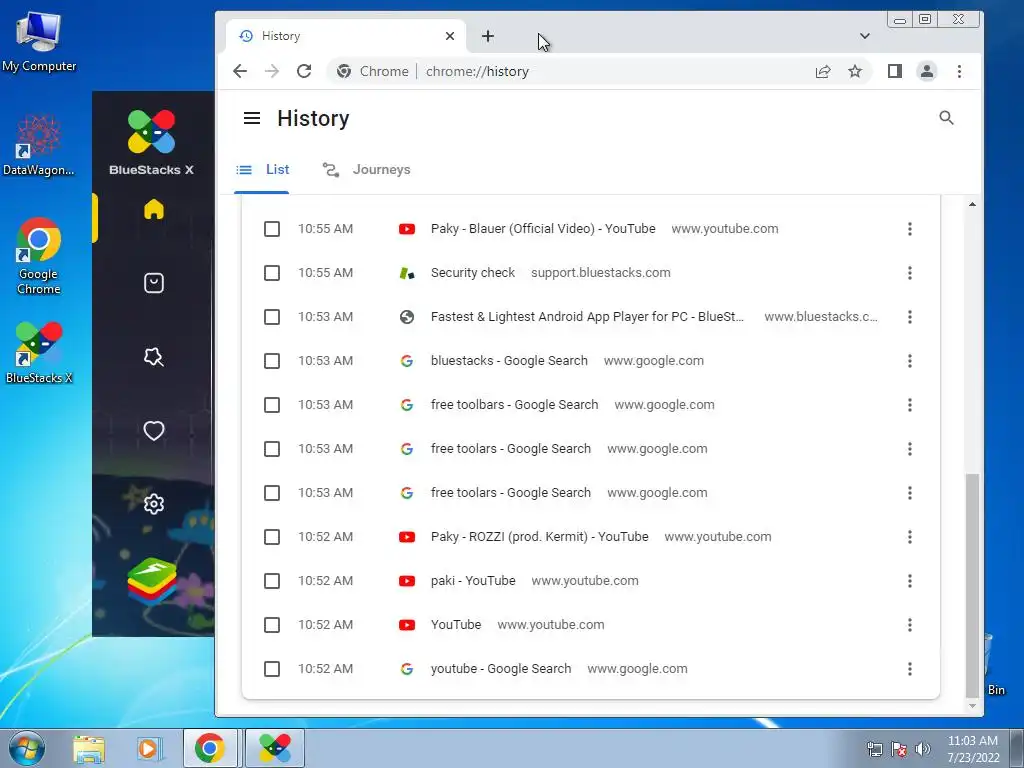This screenshot has width=1024, height=768.
Task: Click the Action Center flag tray icon
Action: [x=899, y=749]
